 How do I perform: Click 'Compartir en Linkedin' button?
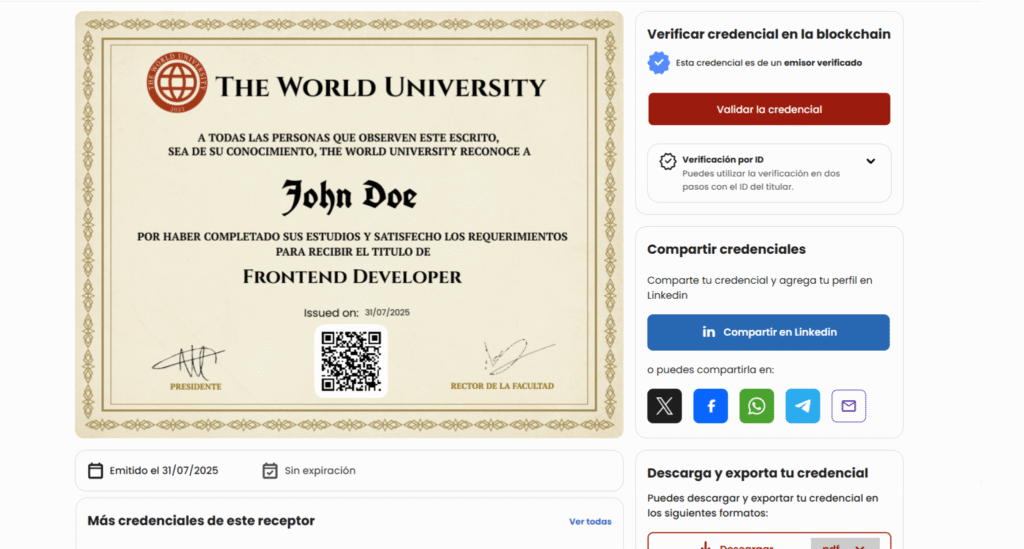coord(768,332)
